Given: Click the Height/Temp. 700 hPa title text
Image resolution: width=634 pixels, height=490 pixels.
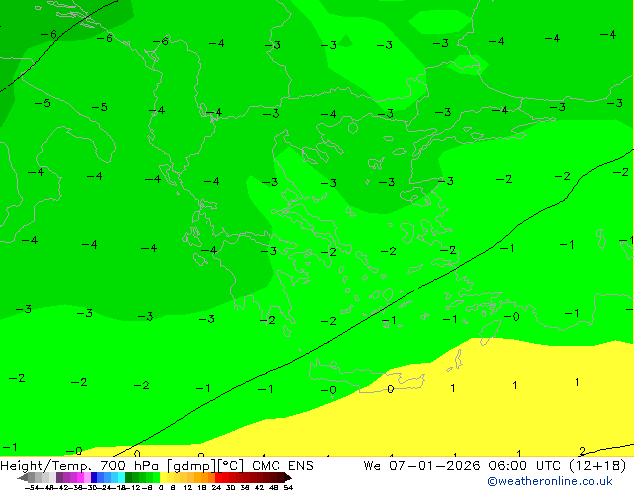Looking at the screenshot, I should click(79, 466).
